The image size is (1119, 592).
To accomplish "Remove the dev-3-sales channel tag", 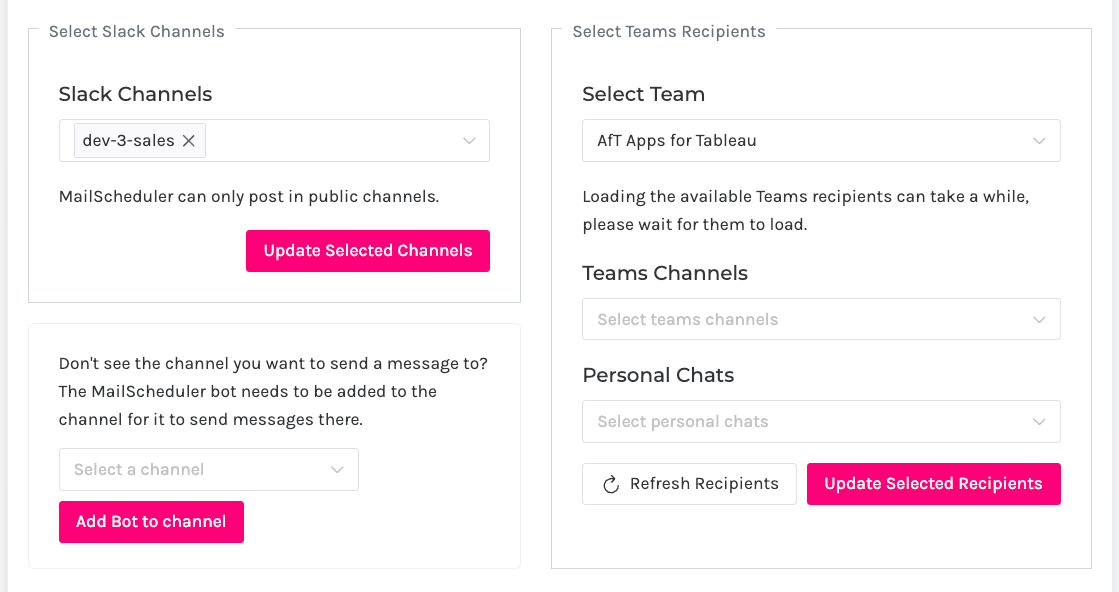I will 188,141.
